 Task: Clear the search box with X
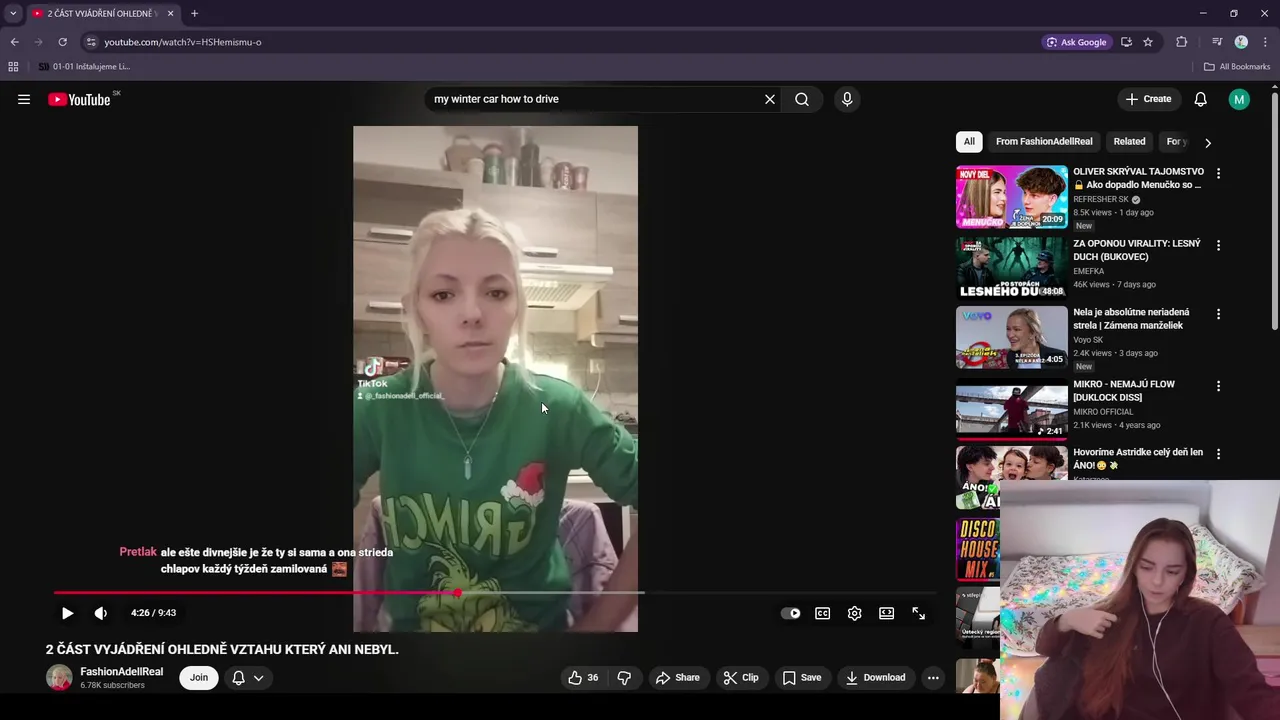[770, 99]
